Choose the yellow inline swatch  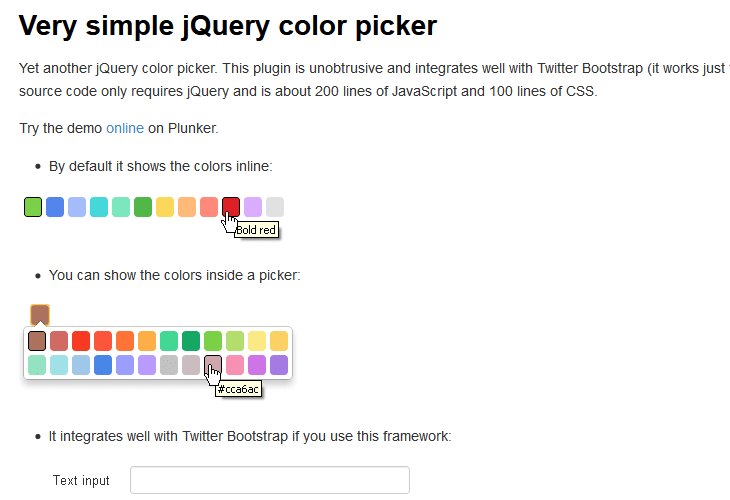tap(165, 207)
